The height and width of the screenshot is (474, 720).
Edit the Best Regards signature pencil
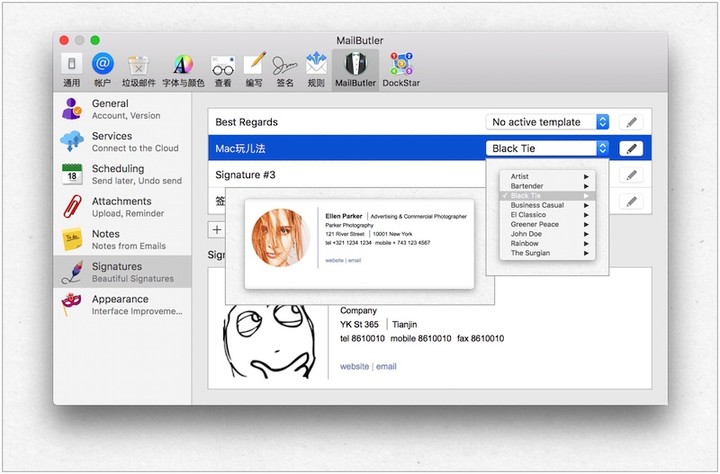click(x=630, y=122)
